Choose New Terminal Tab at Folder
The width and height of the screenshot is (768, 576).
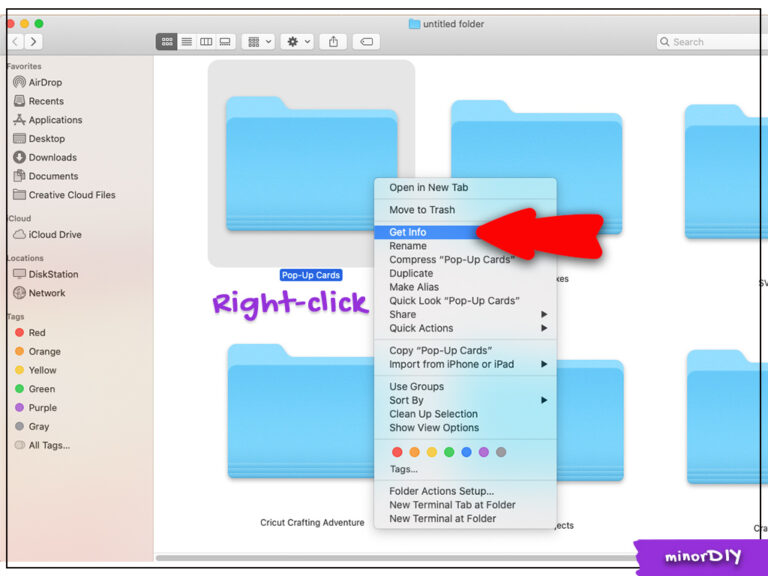click(x=465, y=505)
